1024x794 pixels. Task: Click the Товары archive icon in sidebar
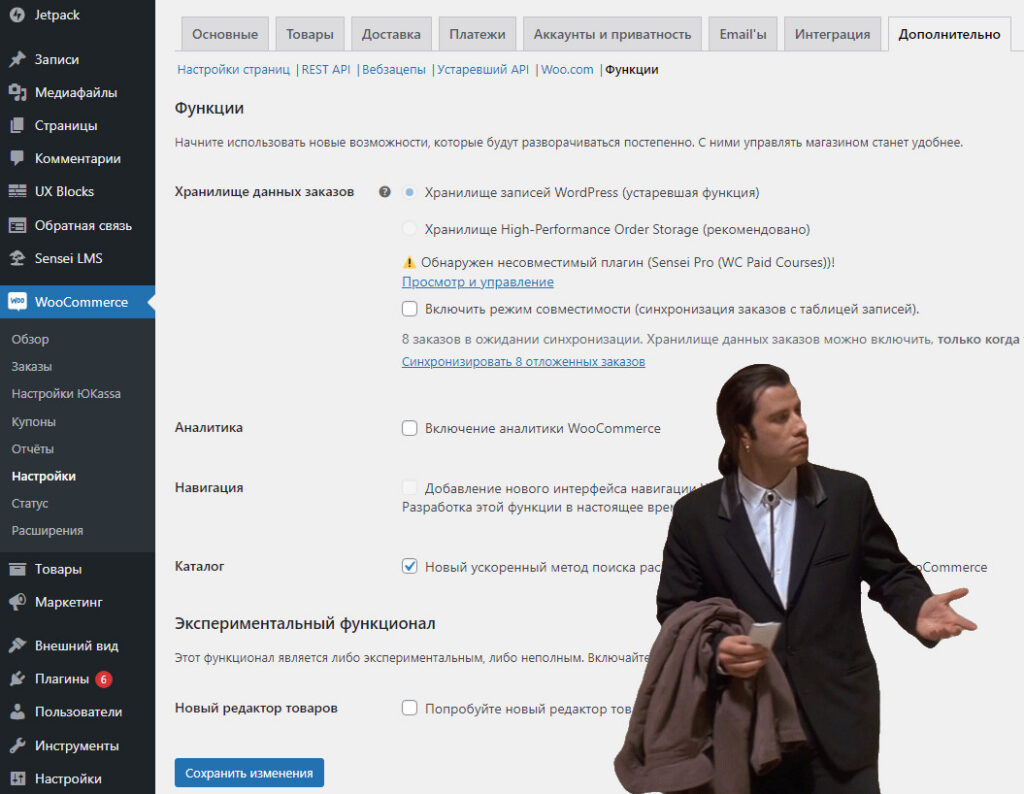tap(18, 569)
